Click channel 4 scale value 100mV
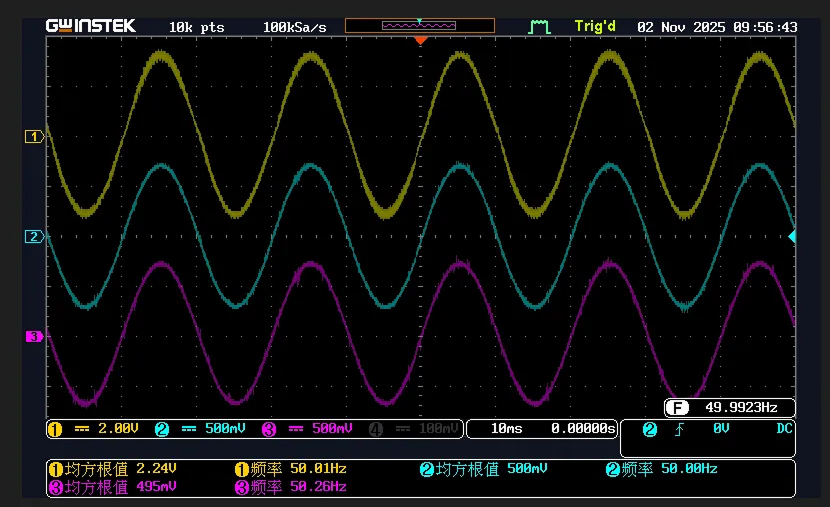 point(439,429)
